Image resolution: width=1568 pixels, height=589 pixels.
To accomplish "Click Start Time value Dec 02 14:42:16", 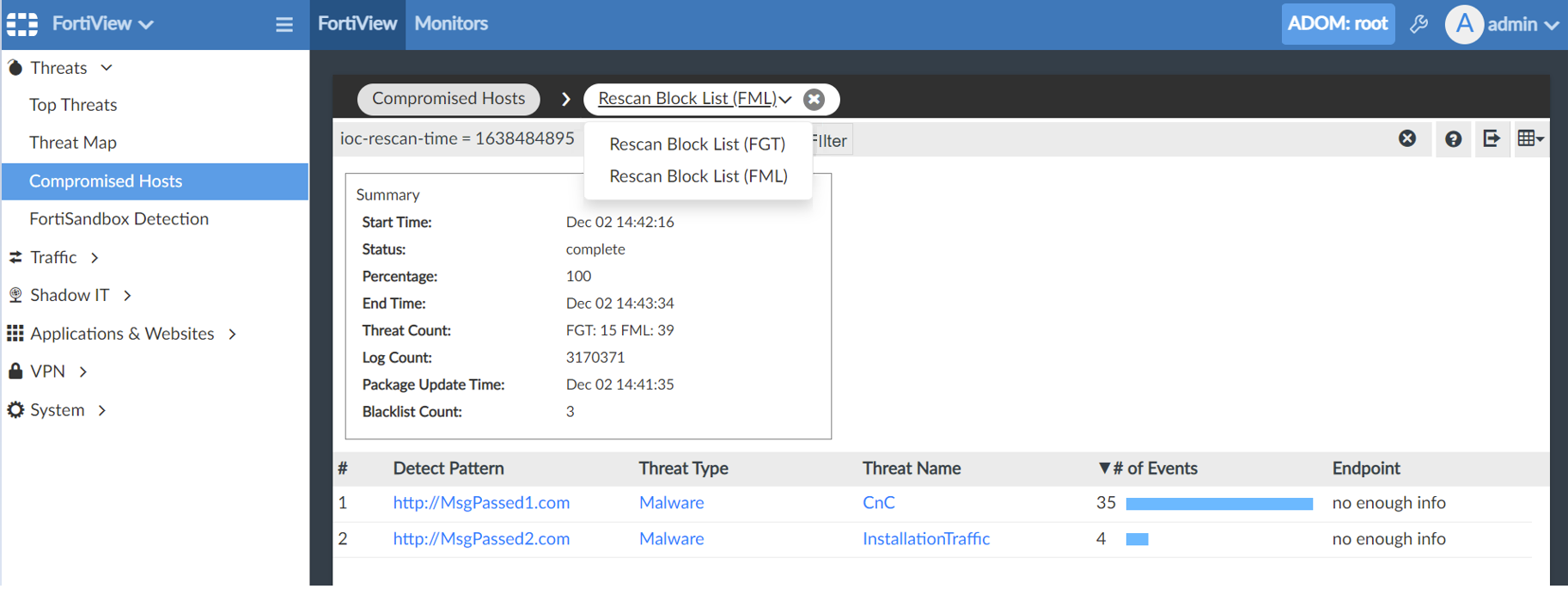I will point(619,222).
